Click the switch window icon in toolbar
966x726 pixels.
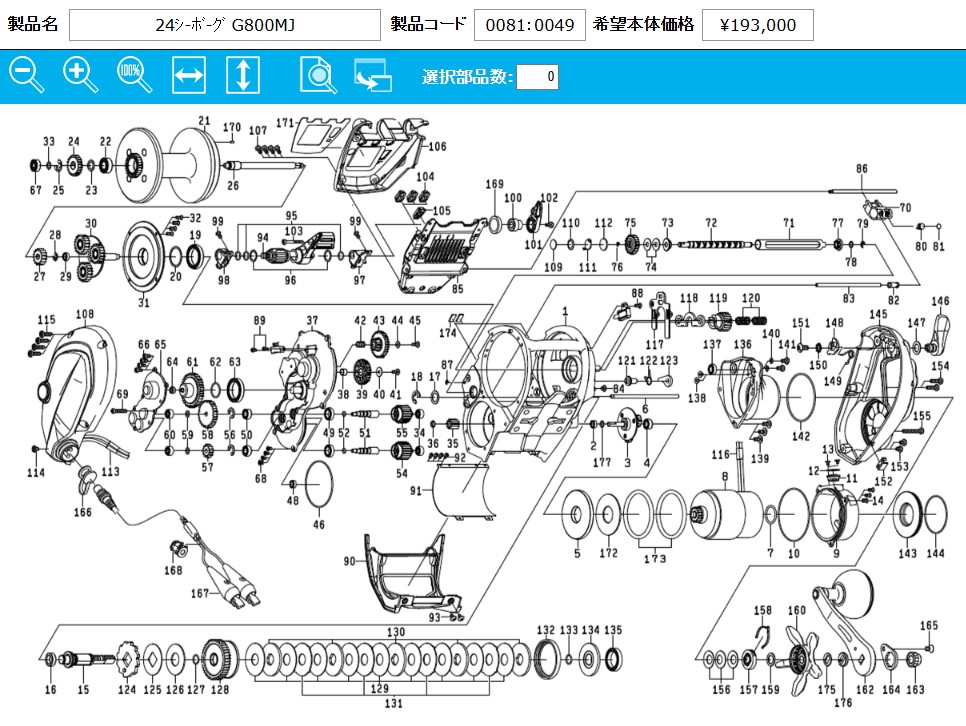(x=371, y=76)
